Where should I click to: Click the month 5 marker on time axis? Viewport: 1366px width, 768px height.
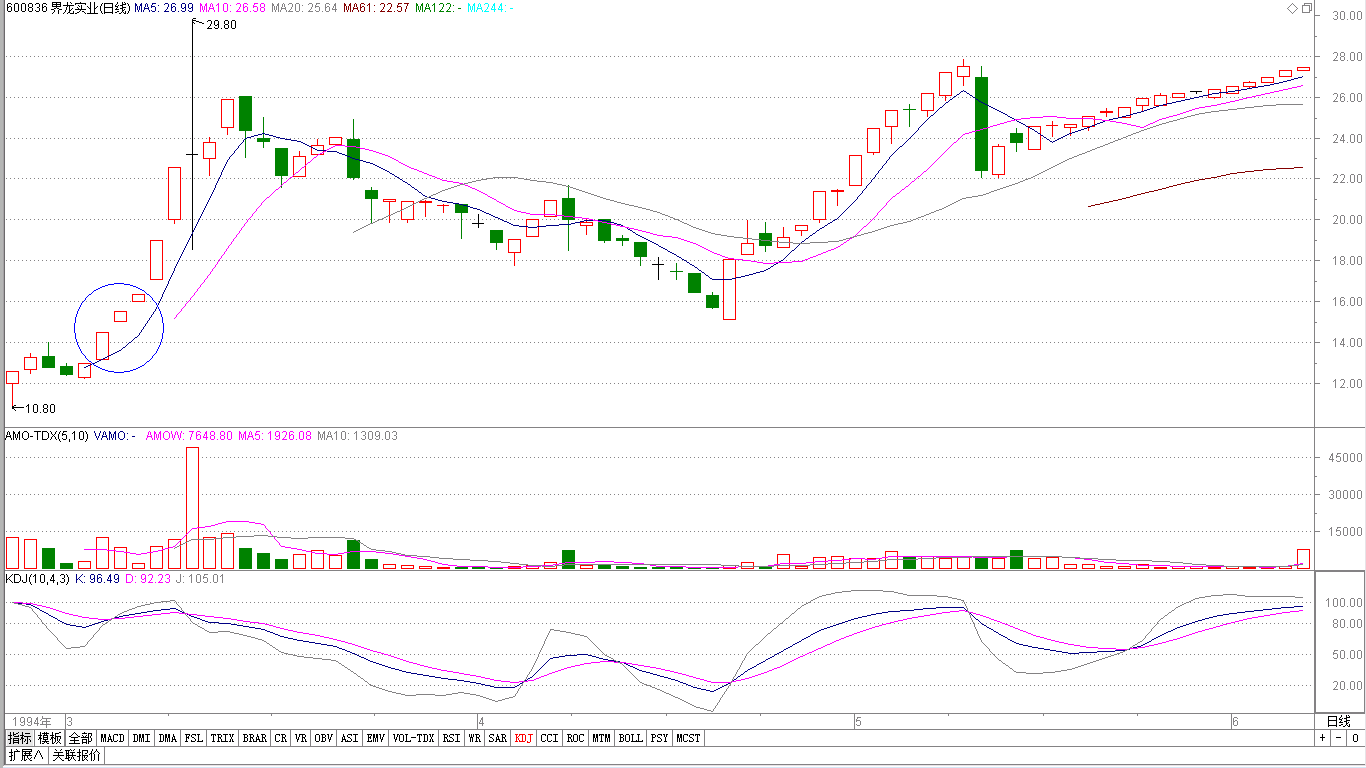click(x=858, y=721)
